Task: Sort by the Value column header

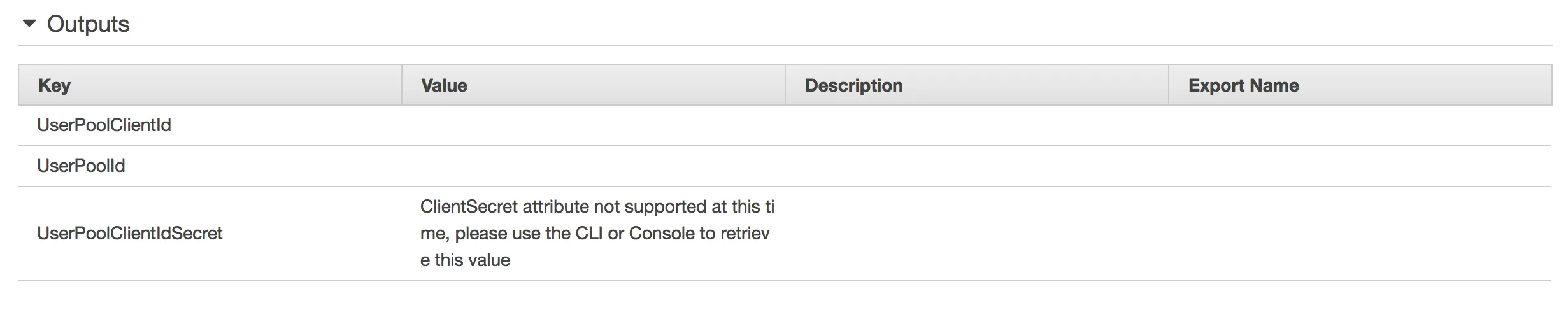Action: tap(594, 85)
